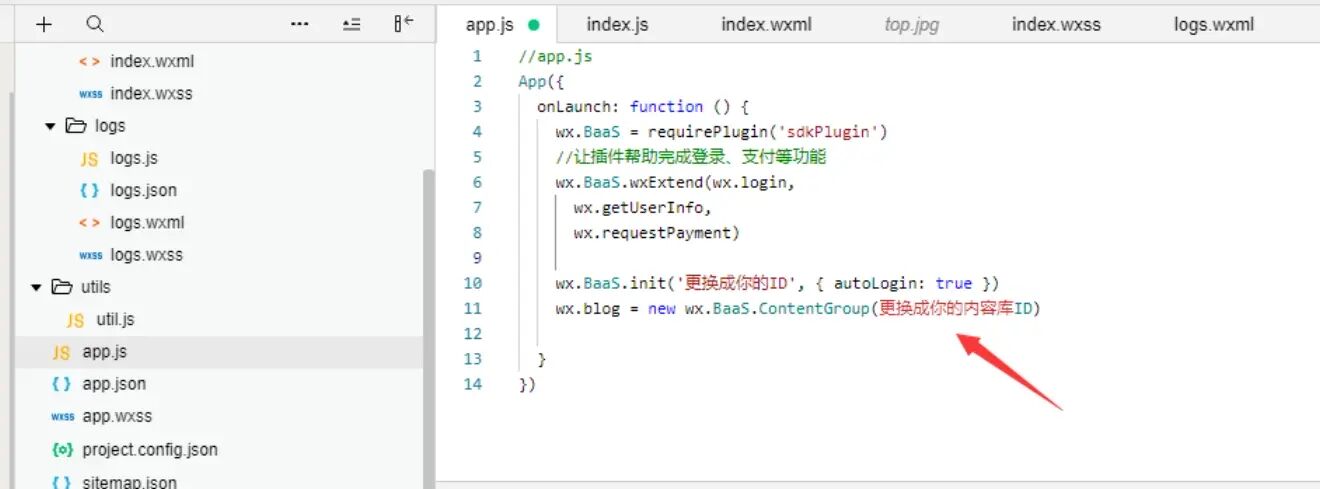1320x489 pixels.
Task: Hide the file explorer sidebar panel
Action: tap(403, 24)
